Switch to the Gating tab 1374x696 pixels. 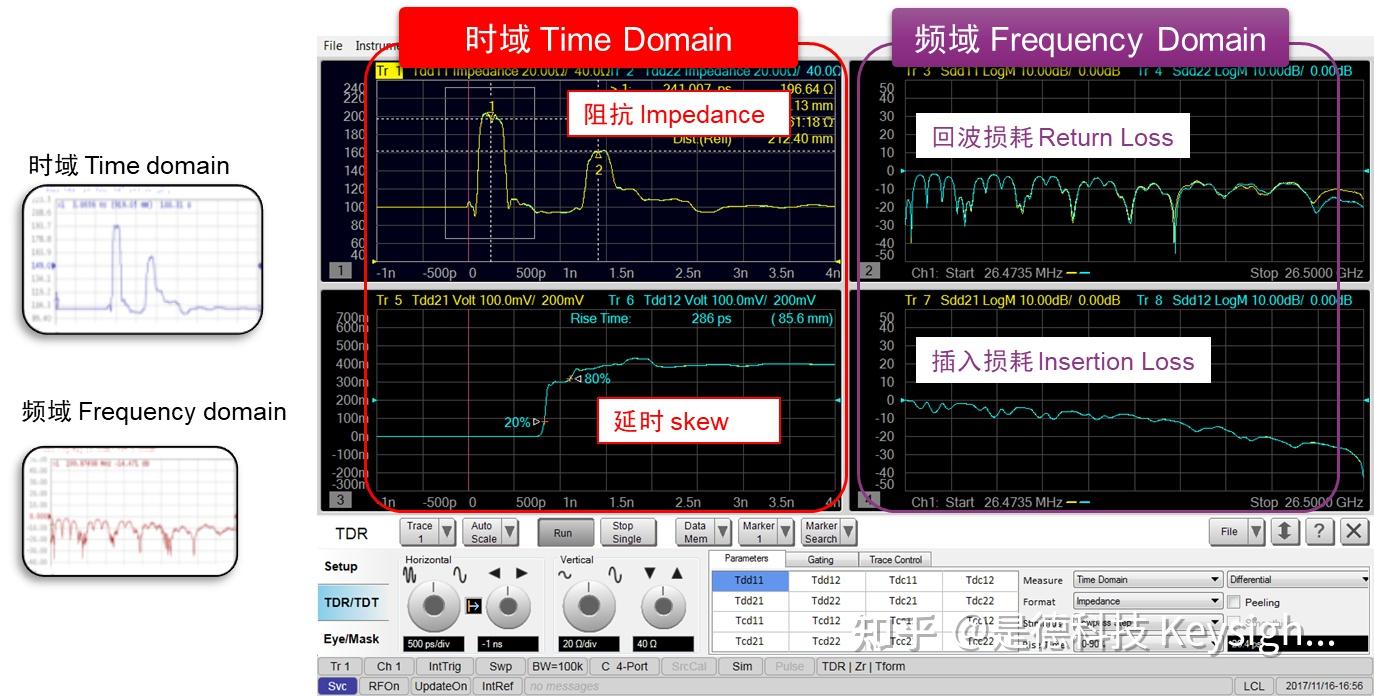click(x=822, y=559)
